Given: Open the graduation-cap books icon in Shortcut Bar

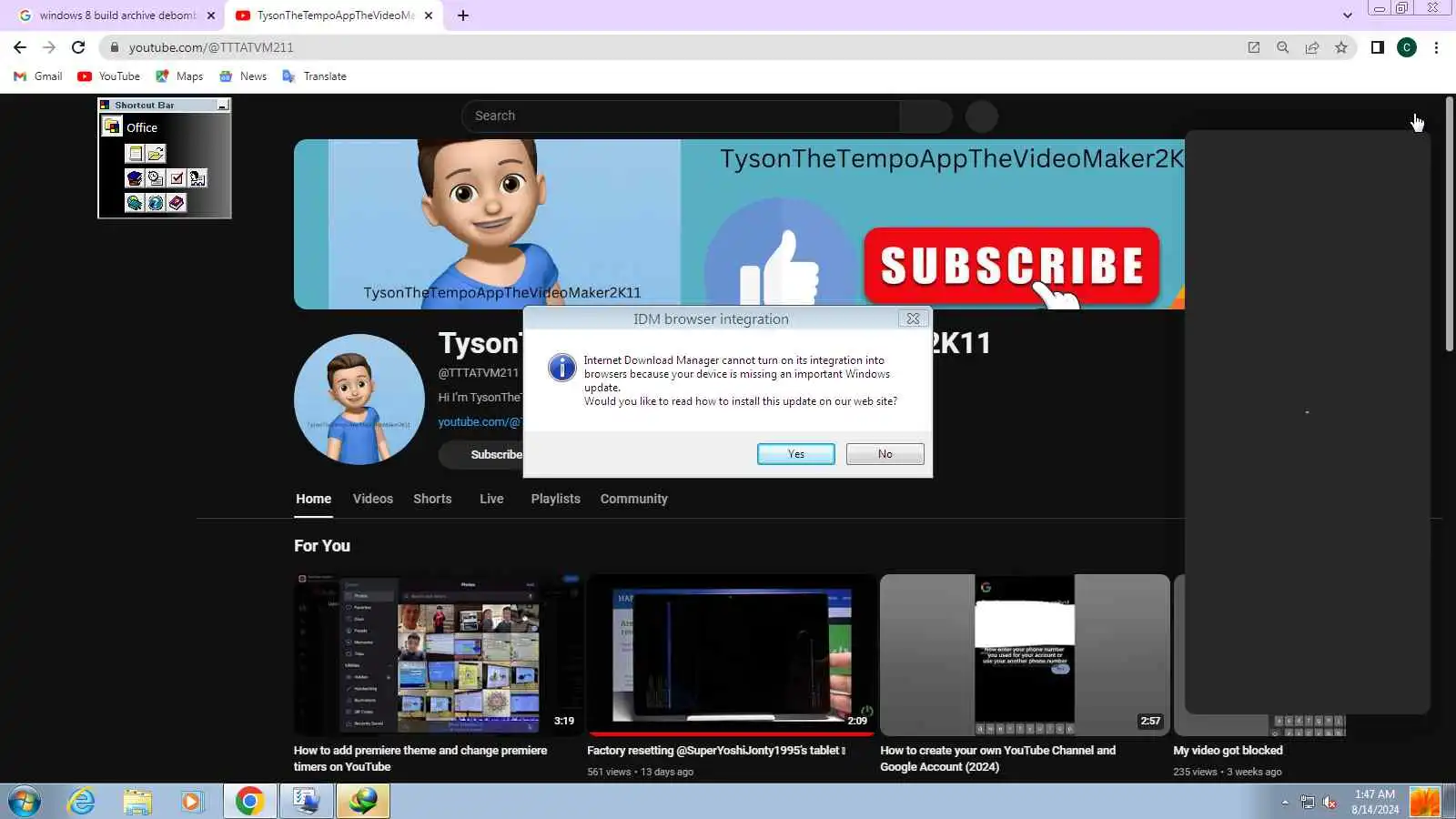Looking at the screenshot, I should [135, 178].
